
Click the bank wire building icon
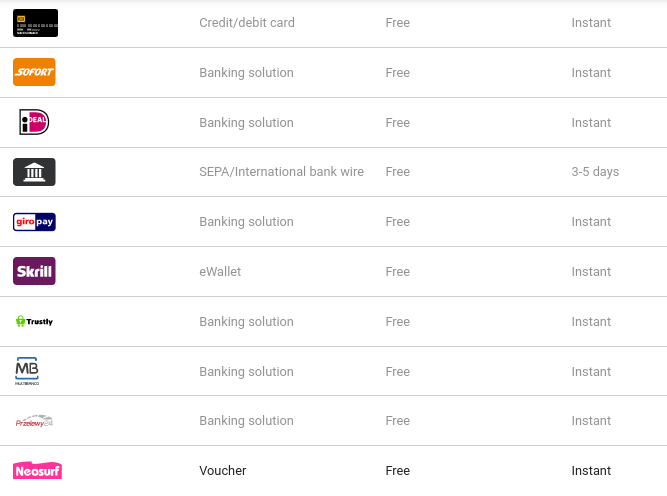[x=34, y=172]
